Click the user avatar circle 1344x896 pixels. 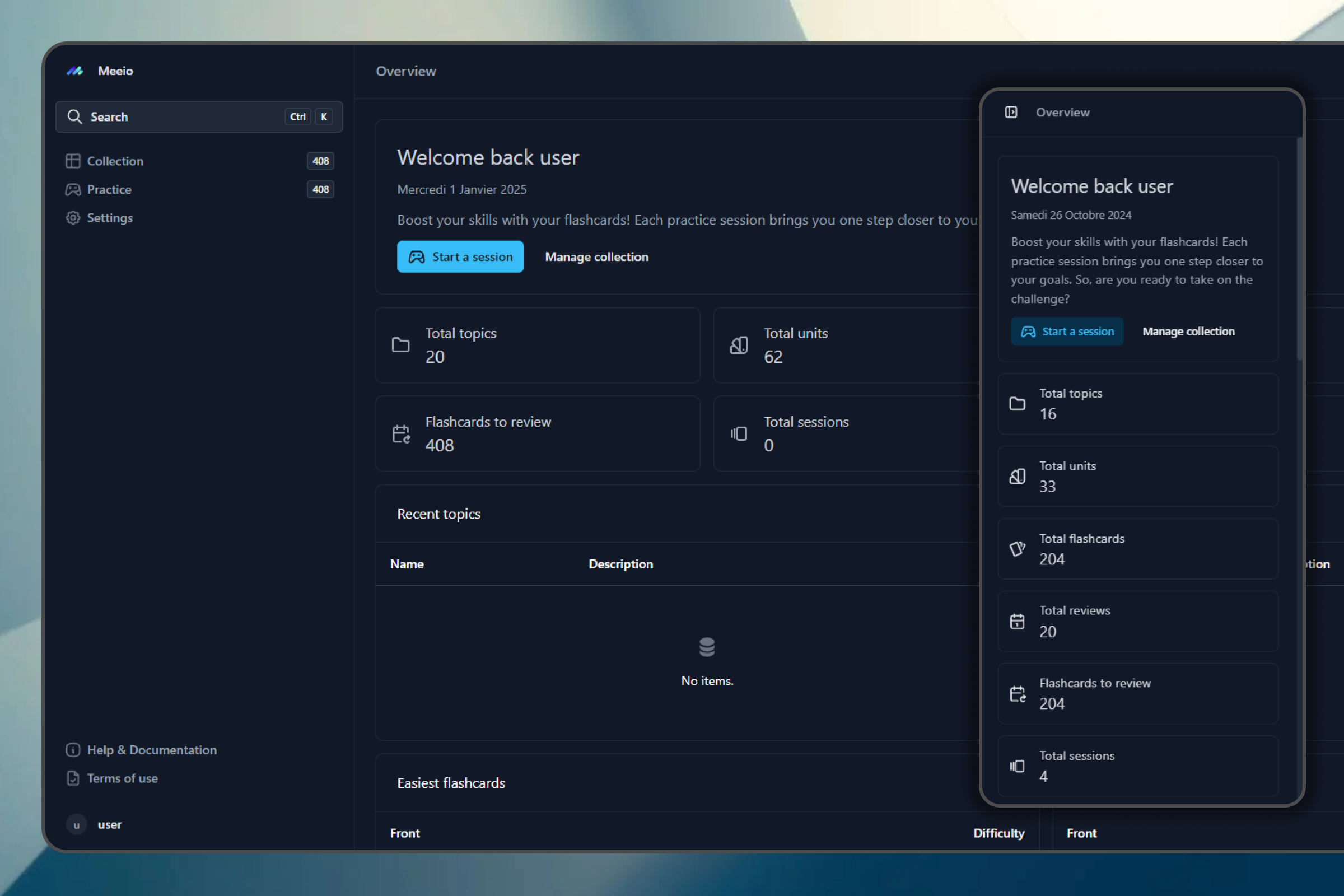(77, 824)
